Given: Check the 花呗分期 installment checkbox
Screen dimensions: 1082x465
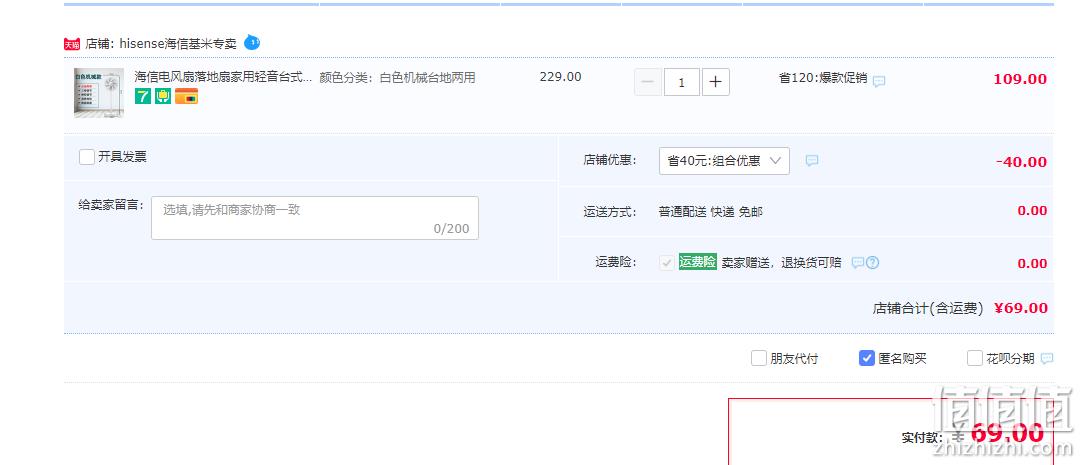Looking at the screenshot, I should click(974, 358).
